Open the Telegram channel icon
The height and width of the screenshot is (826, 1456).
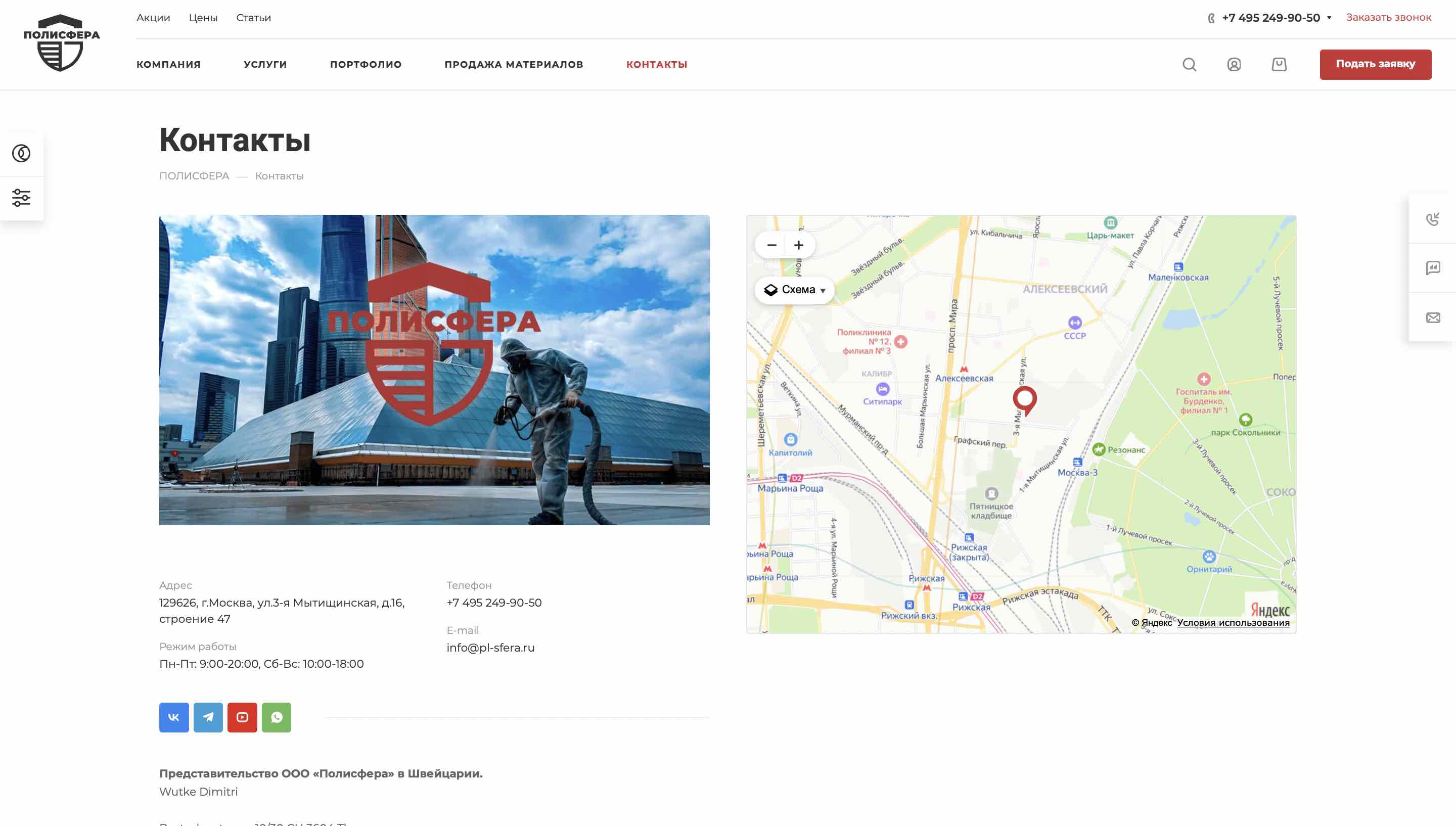208,717
